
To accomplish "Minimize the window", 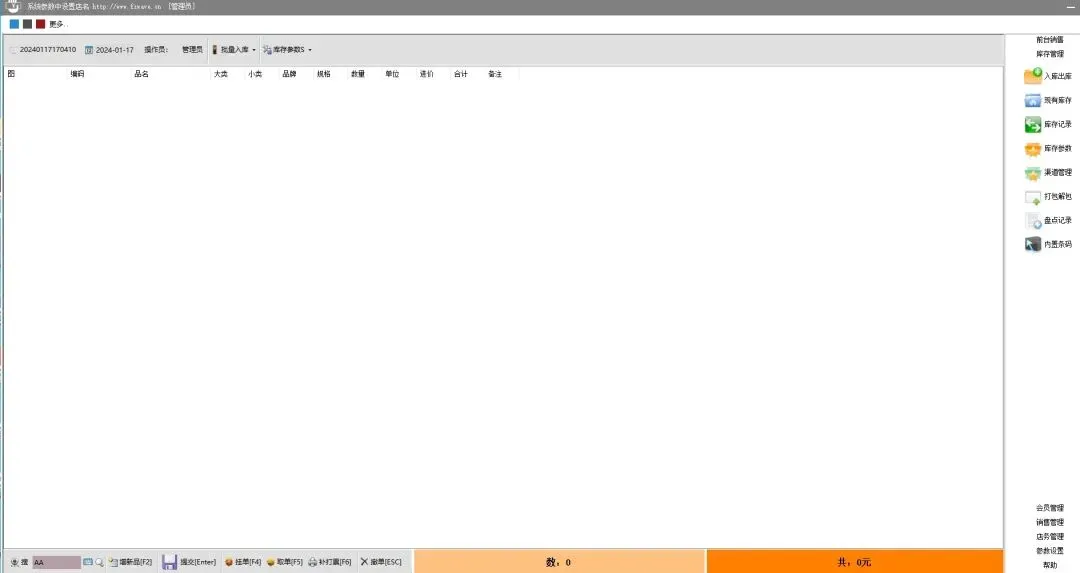I will 1070,7.
